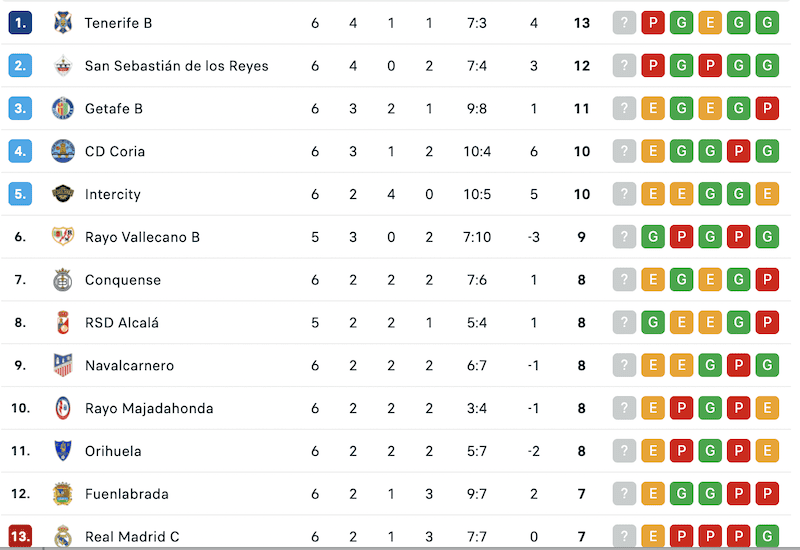Click the blue position 1 rank badge

click(x=21, y=23)
